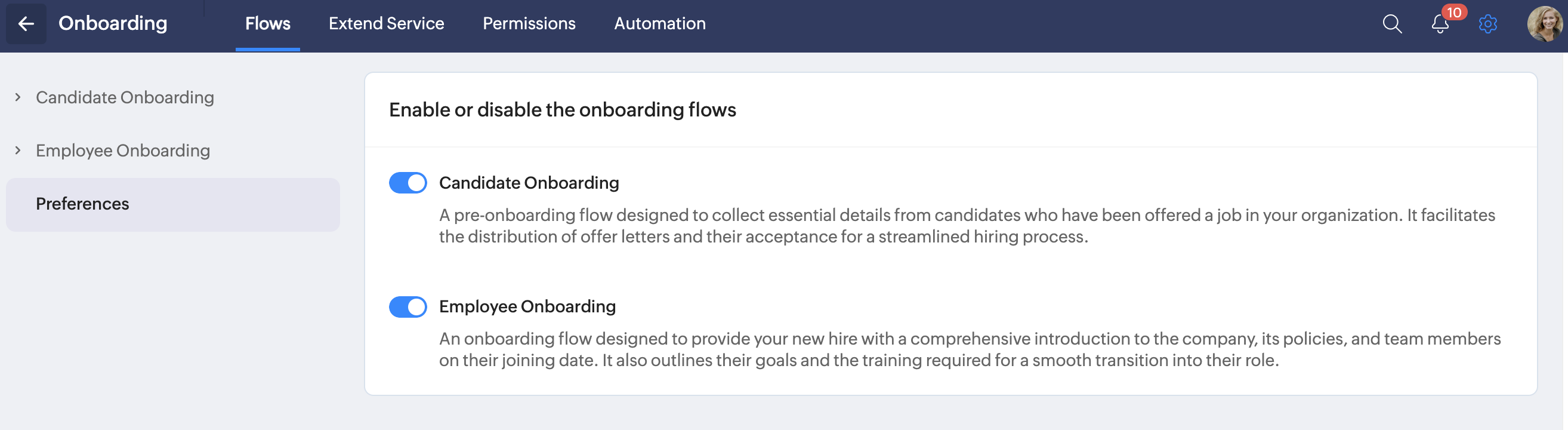Switch to the Extend Service tab

click(386, 24)
